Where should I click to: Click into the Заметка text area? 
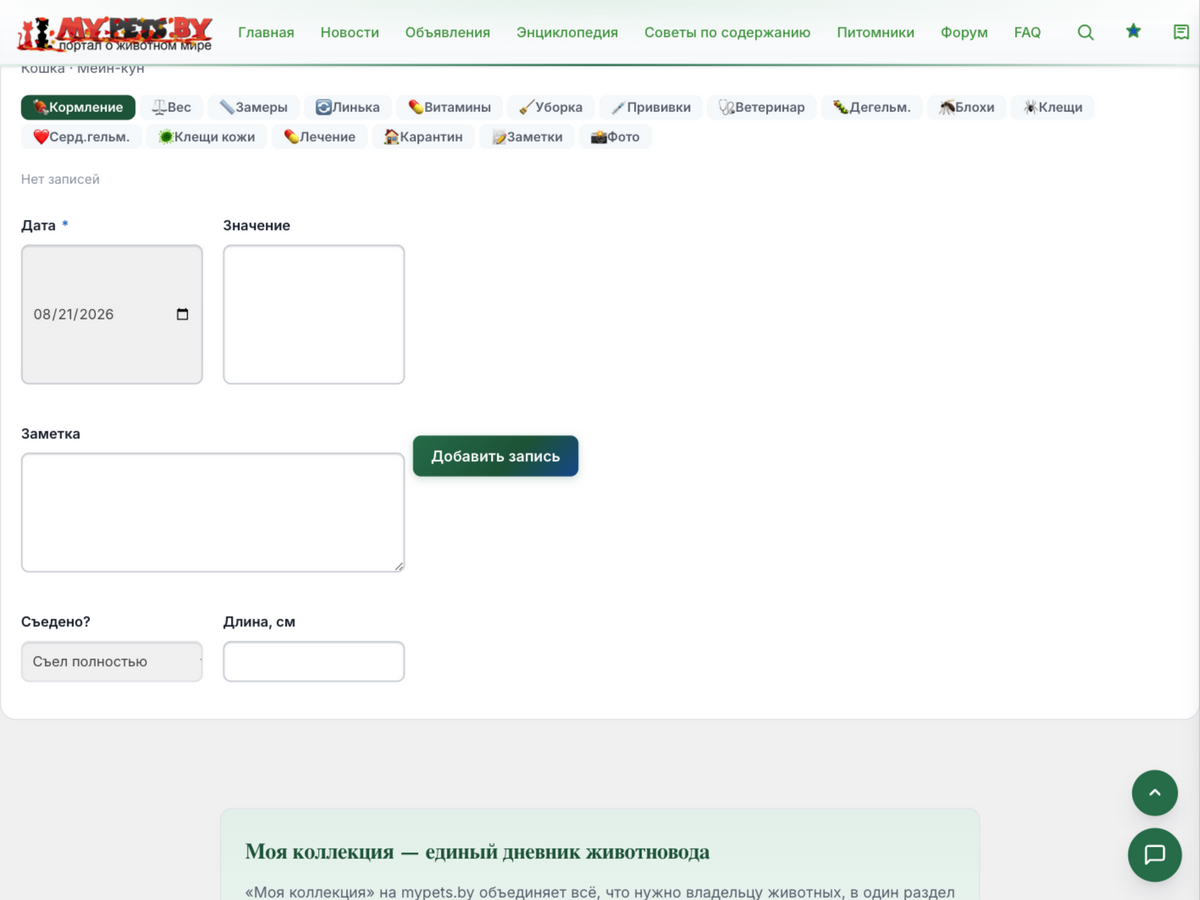point(213,513)
